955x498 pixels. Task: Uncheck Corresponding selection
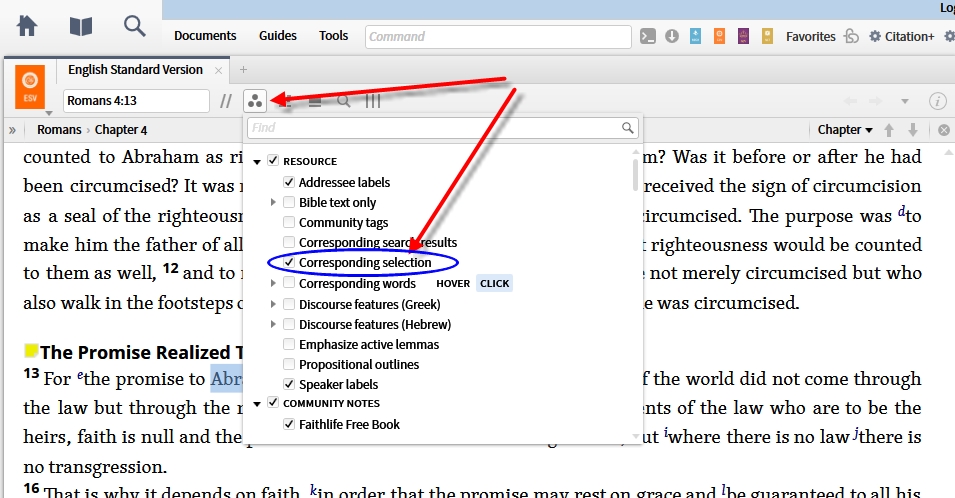click(289, 262)
